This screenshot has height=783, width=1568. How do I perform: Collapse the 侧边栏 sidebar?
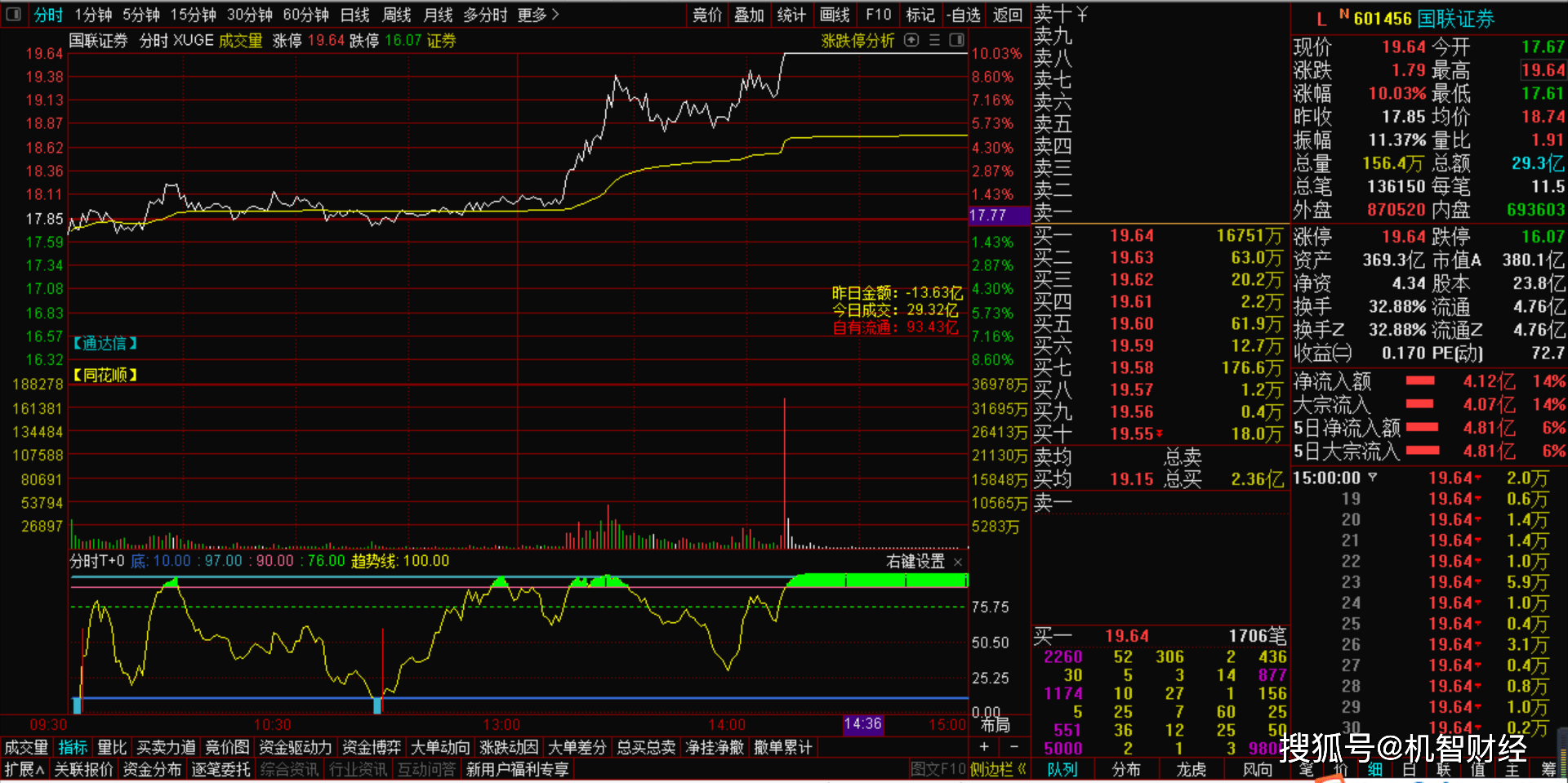pyautogui.click(x=999, y=769)
